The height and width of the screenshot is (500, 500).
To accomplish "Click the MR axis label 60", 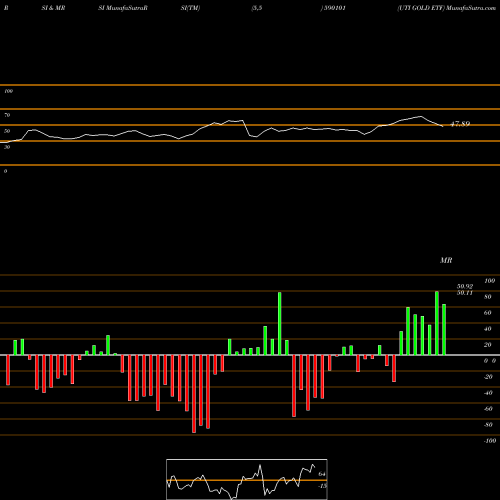I will click(x=488, y=313).
